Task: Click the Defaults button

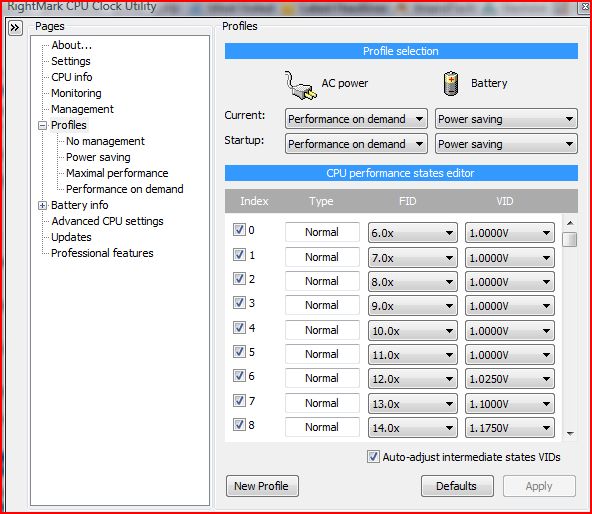Action: 457,486
